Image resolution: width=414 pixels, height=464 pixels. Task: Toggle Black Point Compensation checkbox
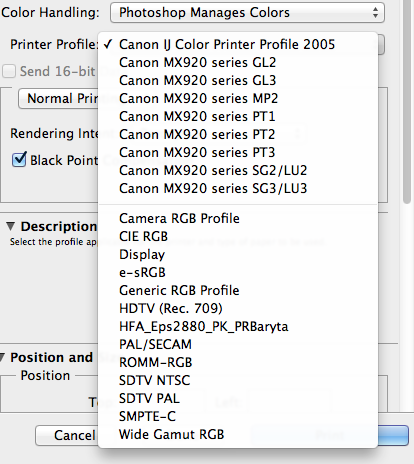[x=19, y=159]
